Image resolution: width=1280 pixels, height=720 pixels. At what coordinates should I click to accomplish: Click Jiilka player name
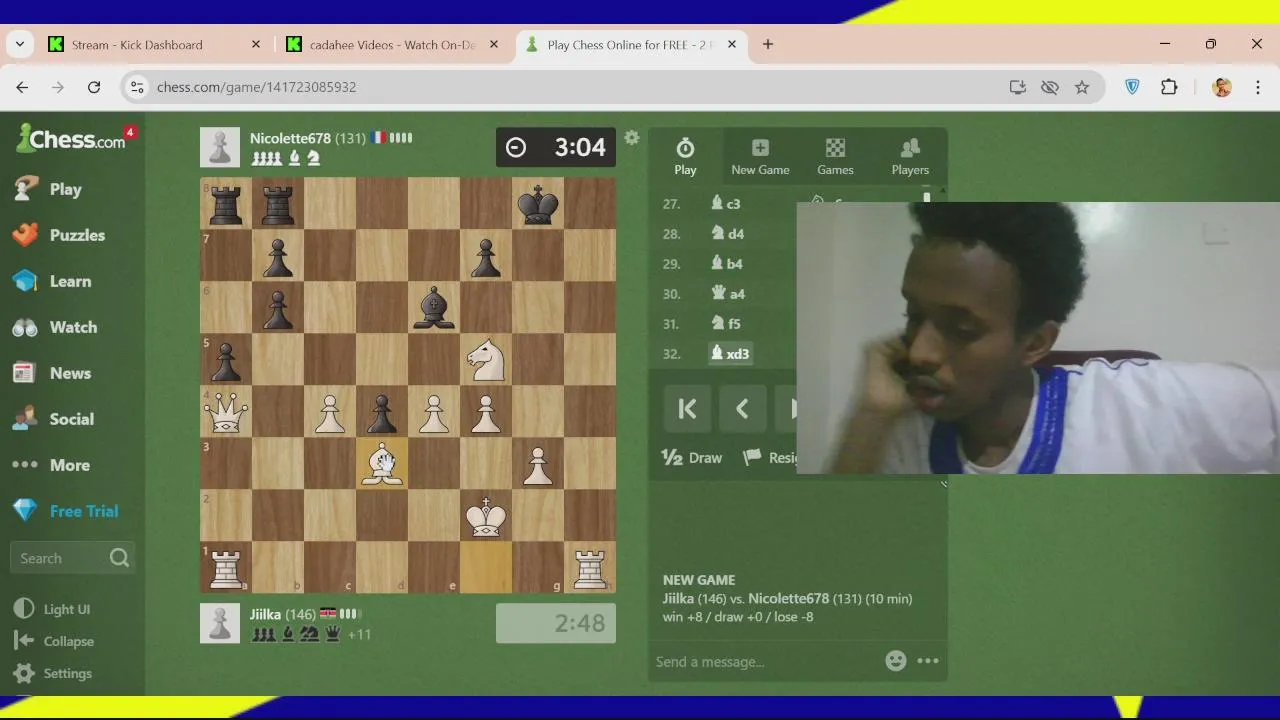pyautogui.click(x=265, y=614)
